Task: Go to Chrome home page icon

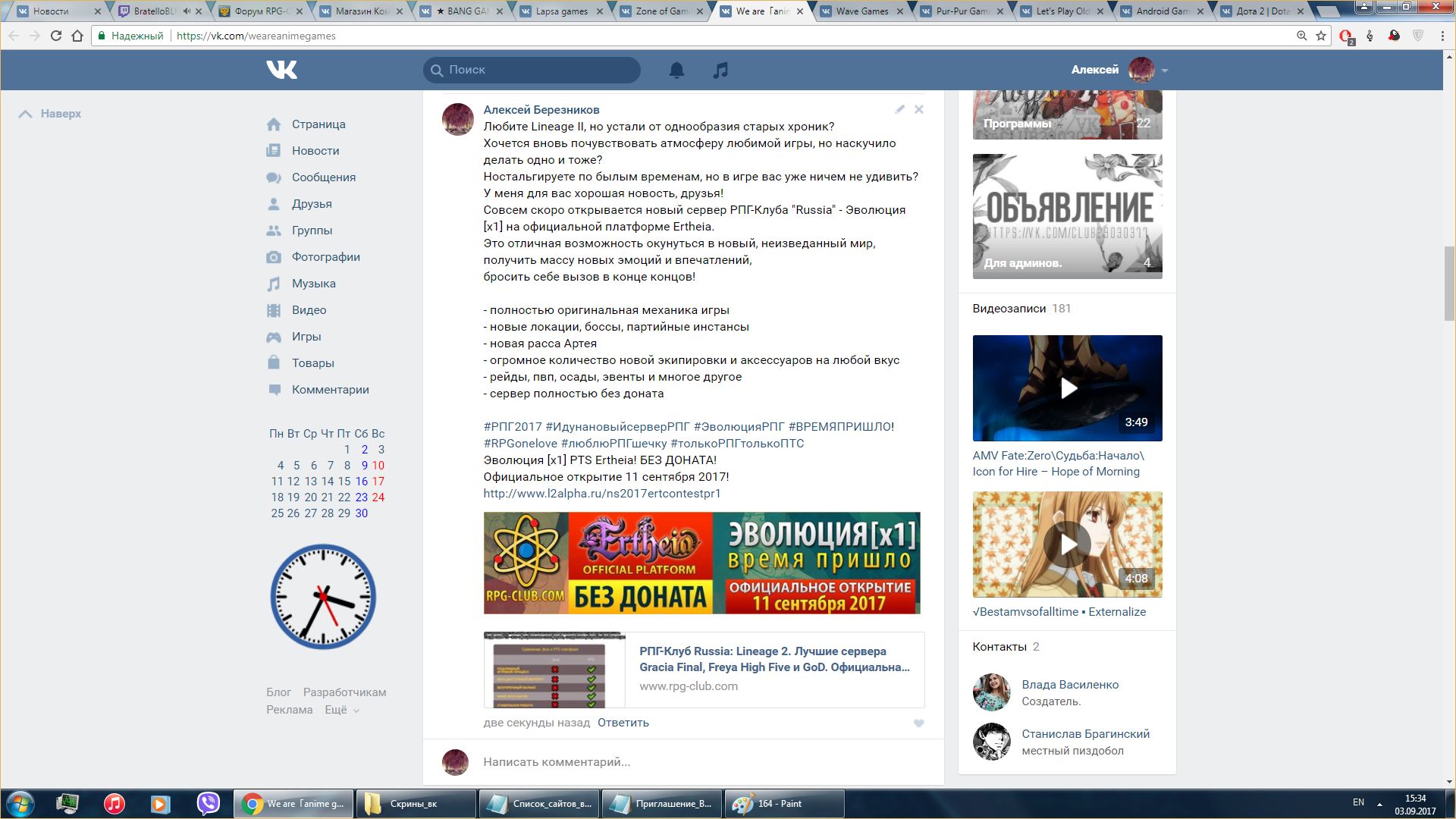Action: (x=77, y=36)
